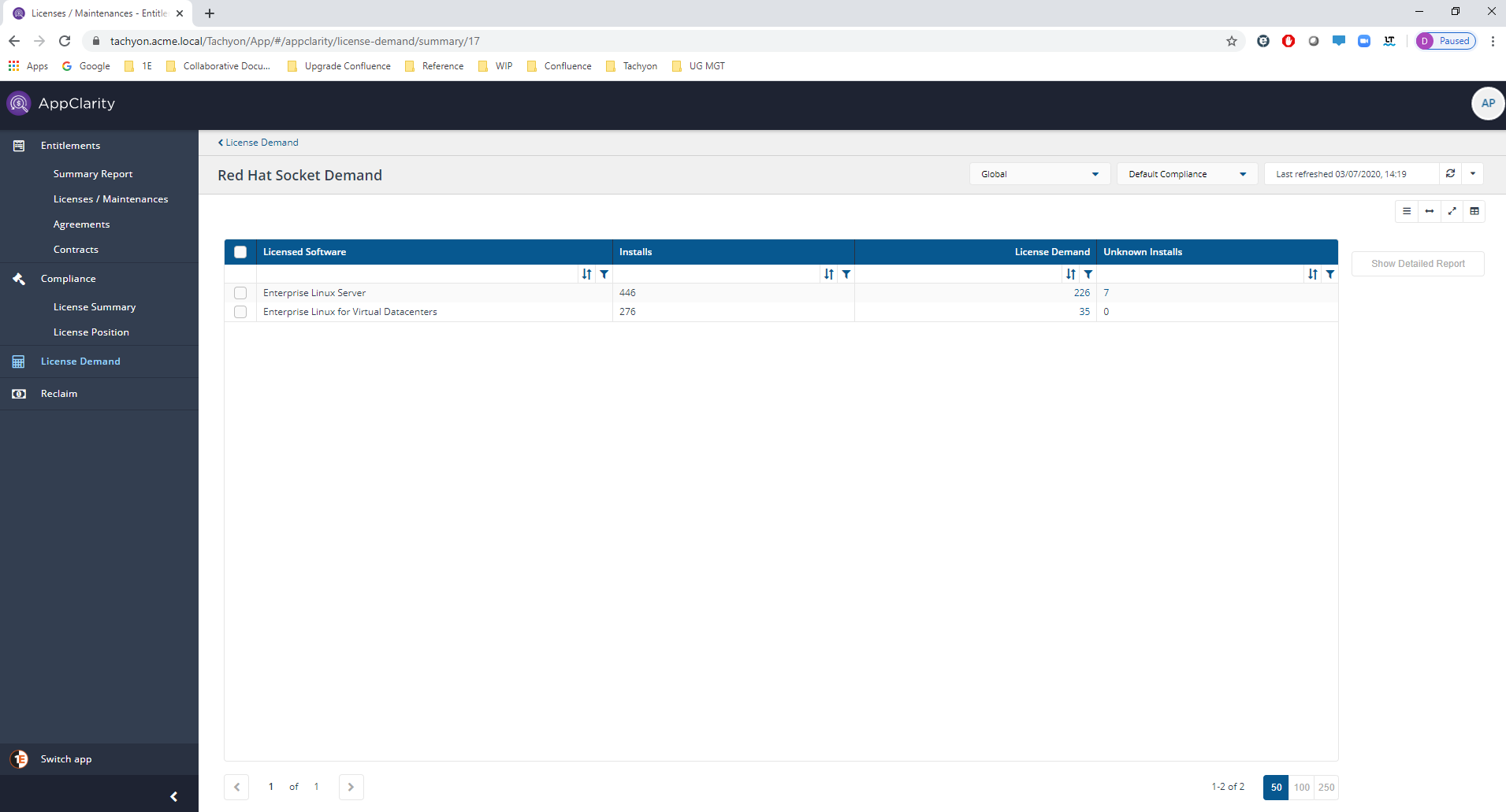This screenshot has width=1506, height=812.
Task: Select License Demand in sidebar
Action: tap(80, 362)
